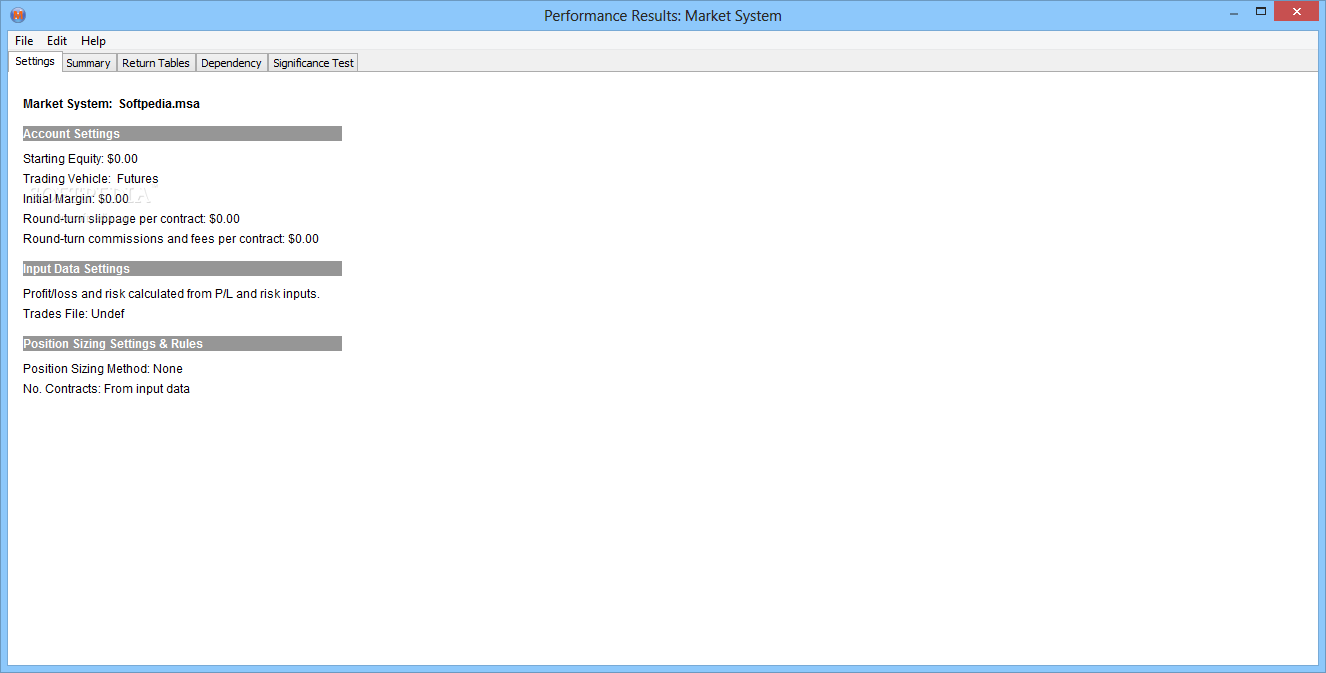Click the Input Data Settings header

[x=182, y=269]
